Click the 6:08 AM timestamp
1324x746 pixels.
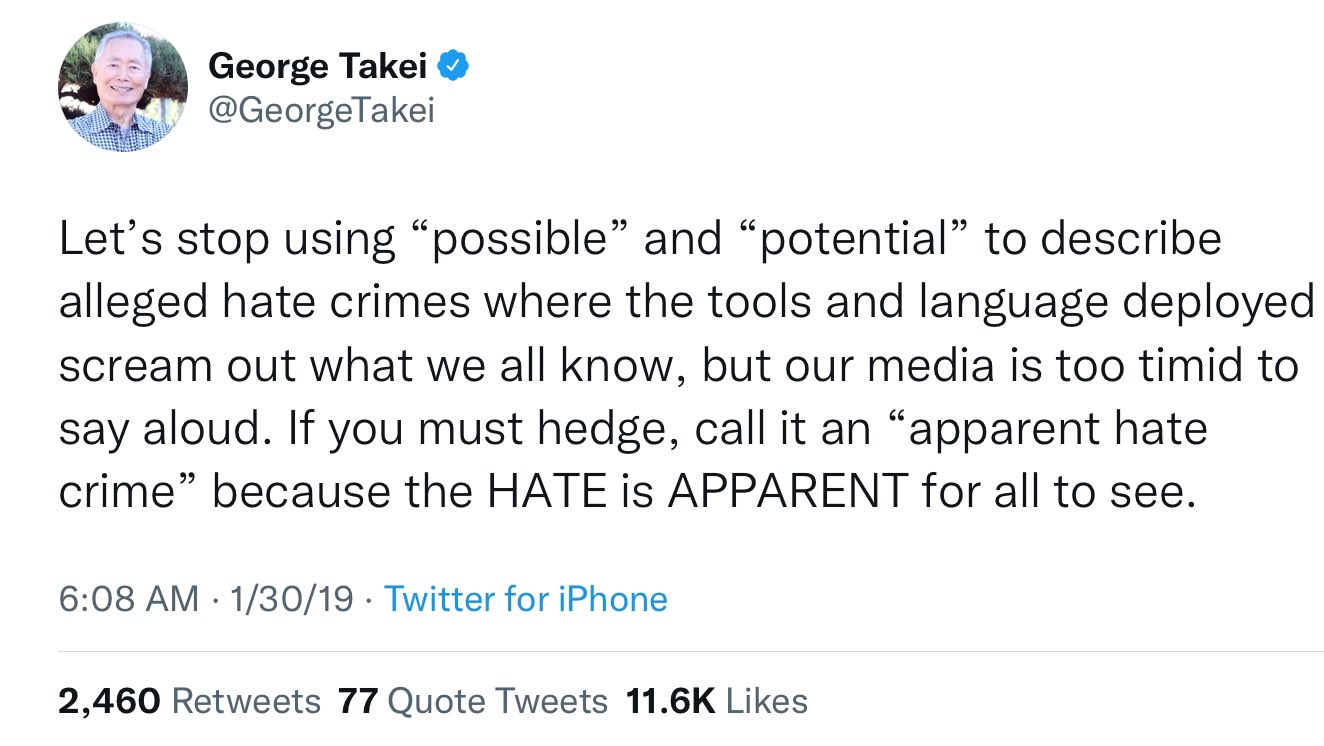point(128,599)
